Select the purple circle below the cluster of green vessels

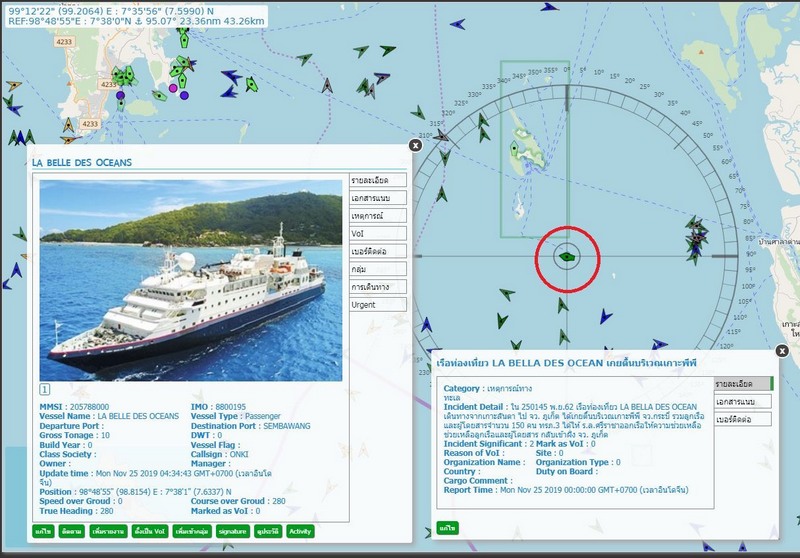click(120, 95)
